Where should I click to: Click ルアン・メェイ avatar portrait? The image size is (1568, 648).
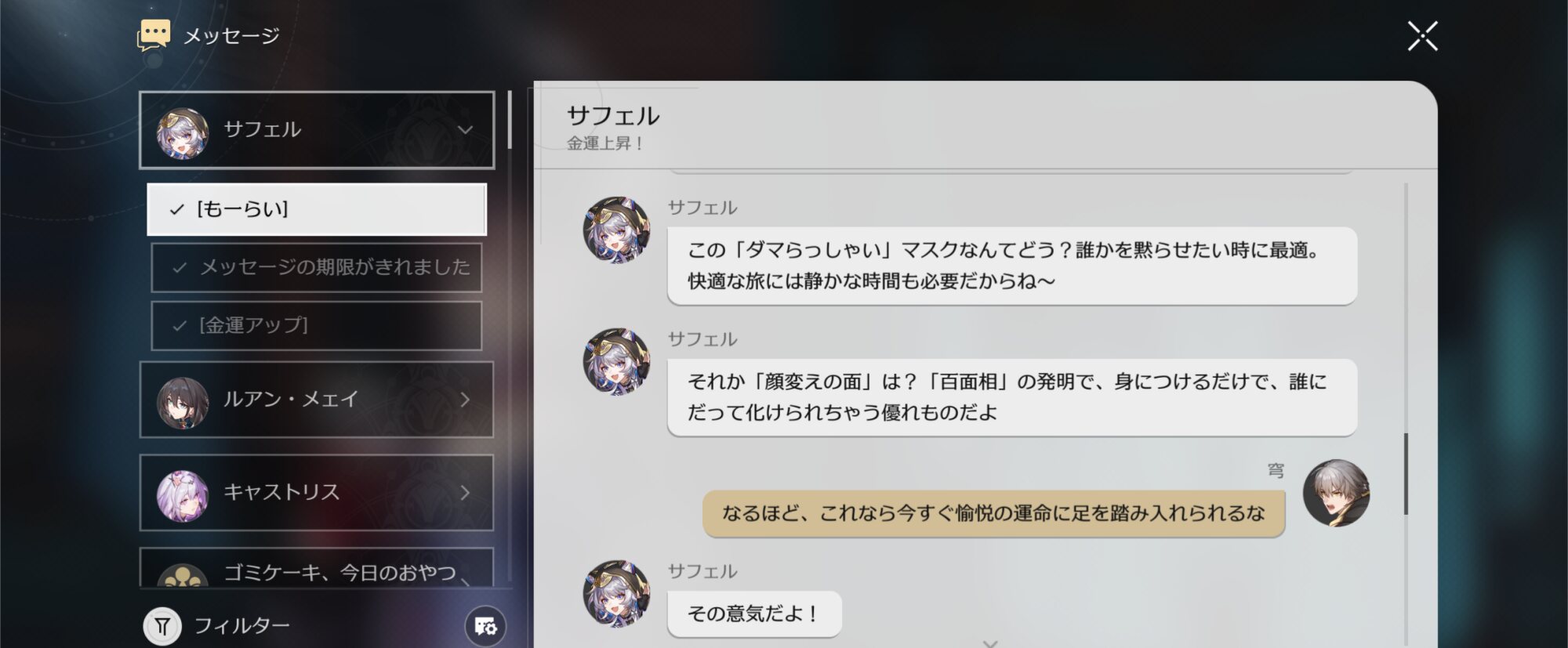tap(183, 403)
